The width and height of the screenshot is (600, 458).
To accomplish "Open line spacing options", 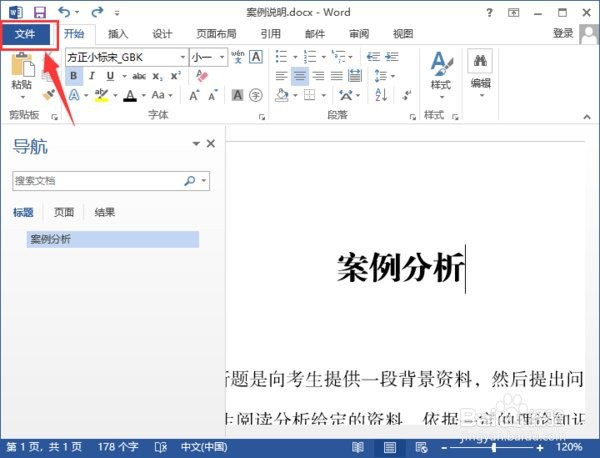I will tap(384, 76).
